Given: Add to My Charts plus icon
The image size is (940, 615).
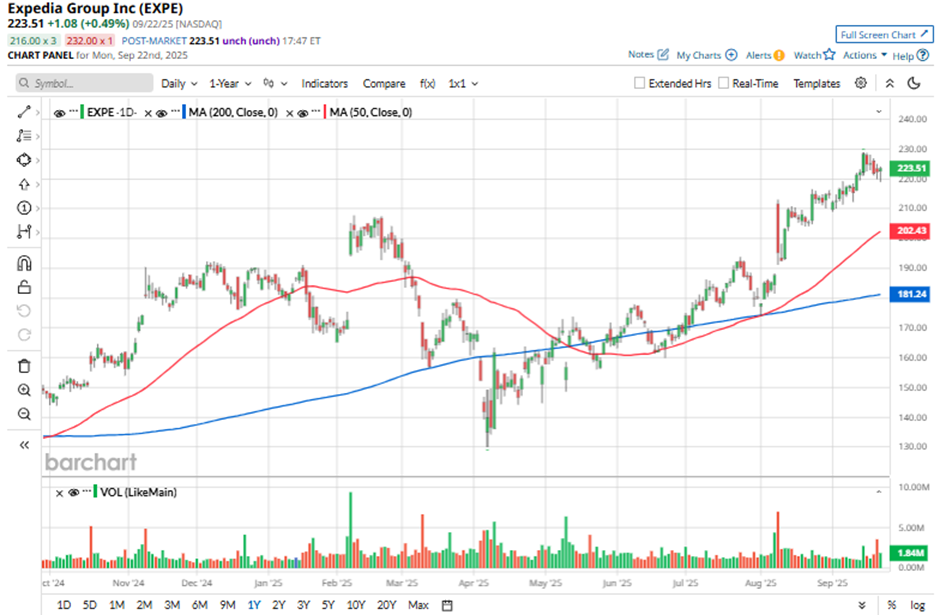Looking at the screenshot, I should [731, 55].
